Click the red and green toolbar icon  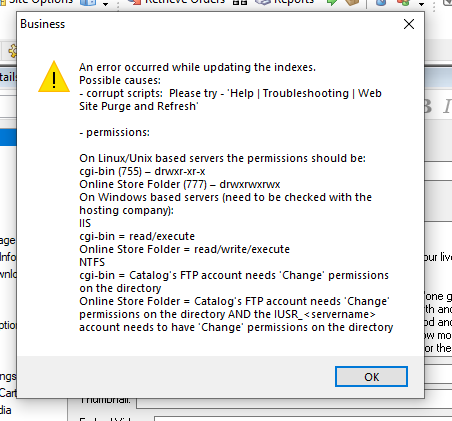click(403, 3)
